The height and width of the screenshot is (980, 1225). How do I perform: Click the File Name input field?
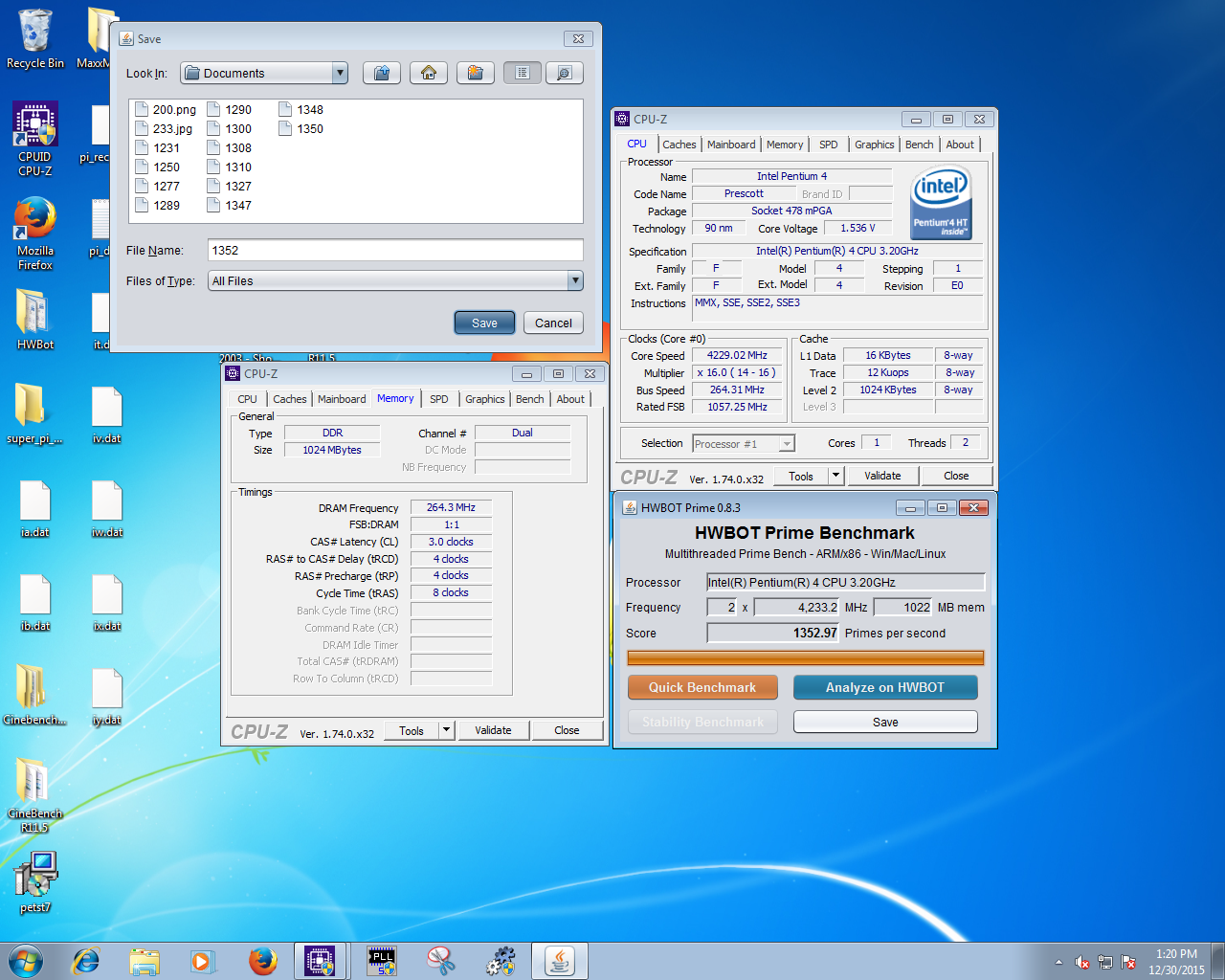click(395, 250)
